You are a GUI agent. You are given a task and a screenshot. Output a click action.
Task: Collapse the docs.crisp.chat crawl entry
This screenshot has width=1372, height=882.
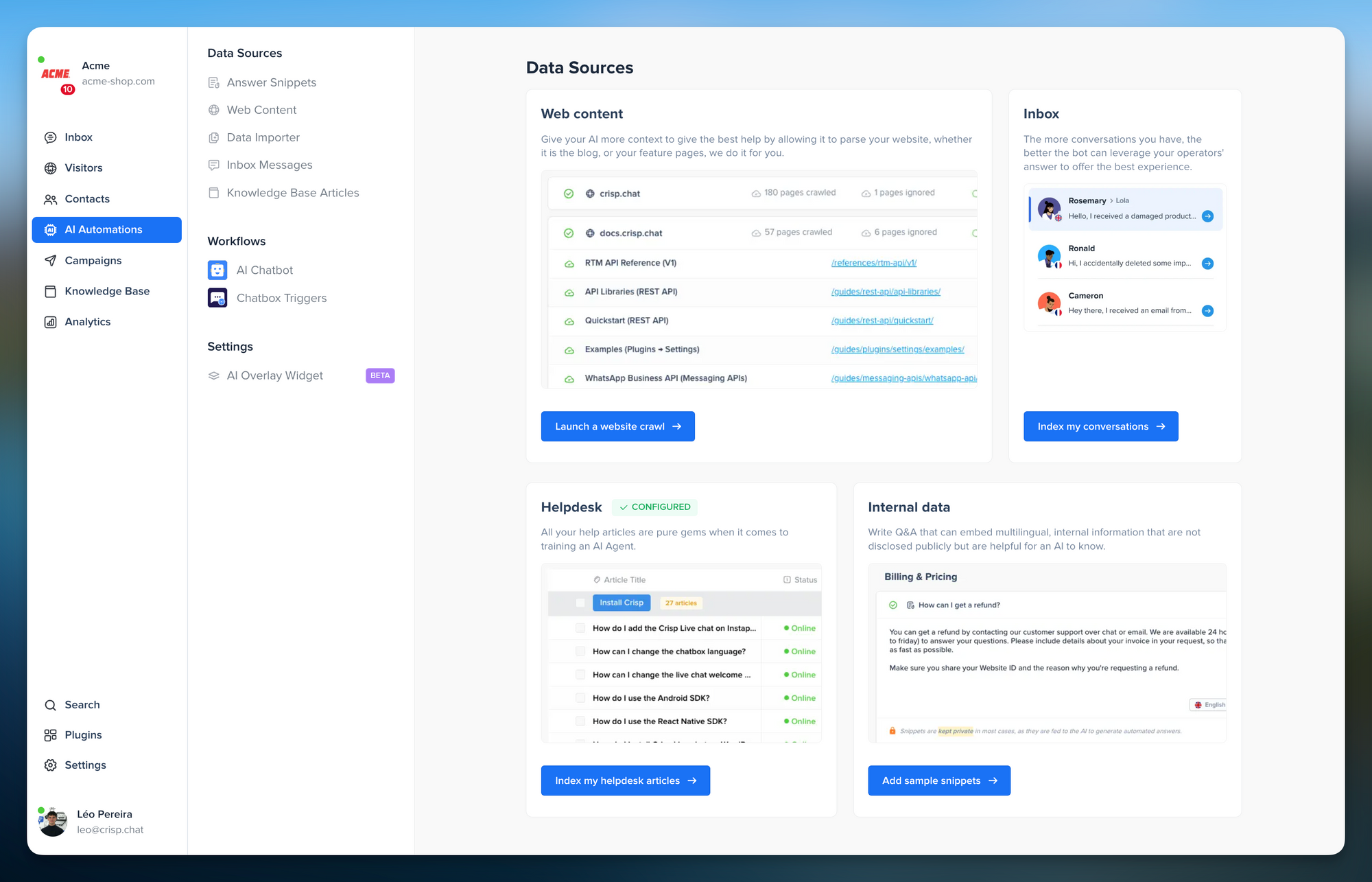630,233
